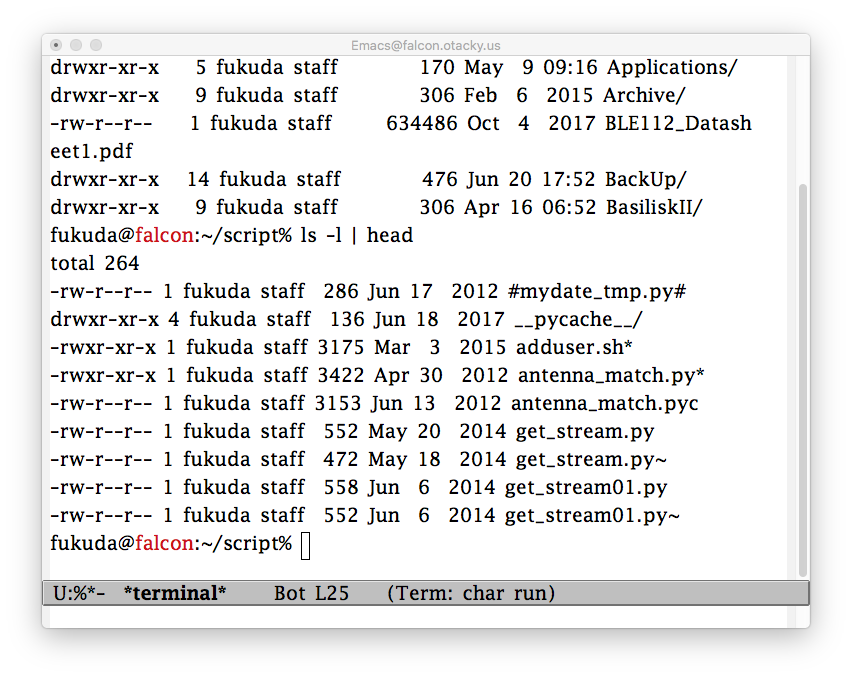Click the Emacs@falcon.otacky.us window title
Viewport: 852px width, 678px height.
pyautogui.click(x=425, y=46)
